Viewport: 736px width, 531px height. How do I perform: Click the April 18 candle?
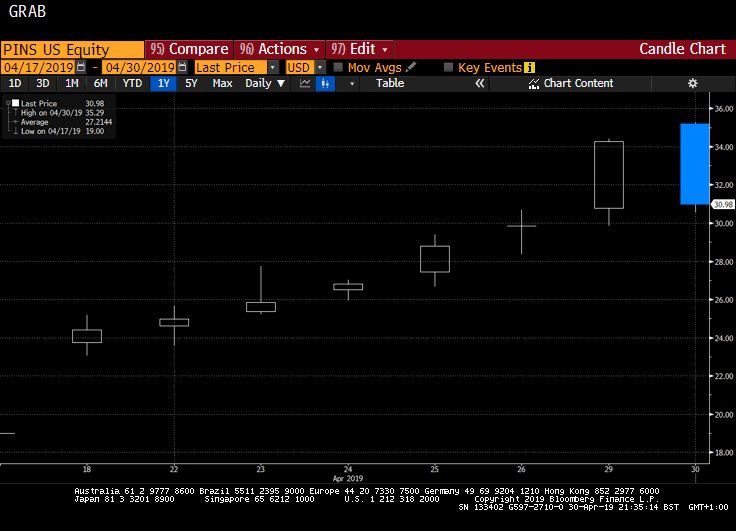87,336
